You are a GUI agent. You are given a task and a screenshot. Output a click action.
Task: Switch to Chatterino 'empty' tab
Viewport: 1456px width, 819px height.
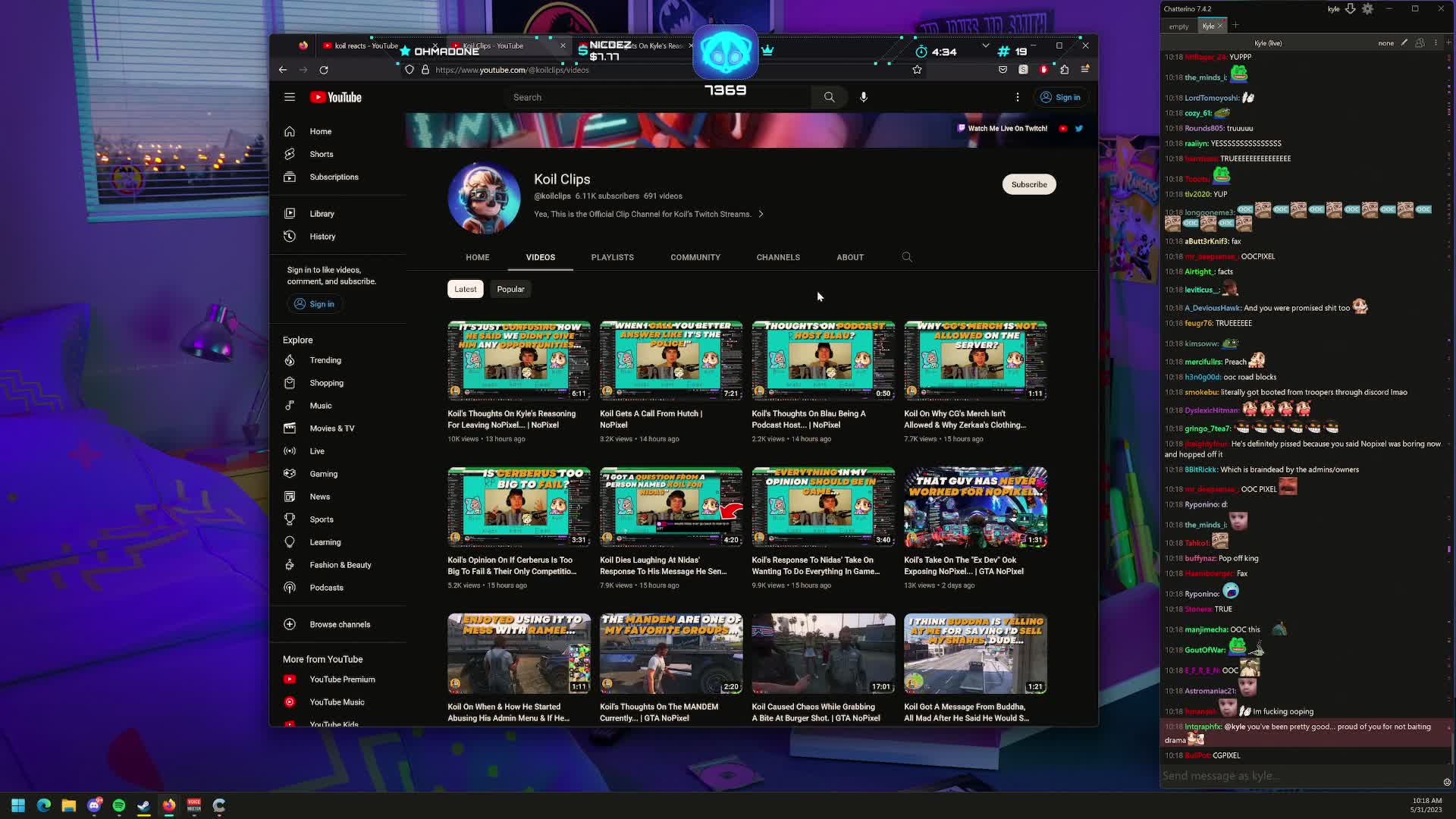coord(1178,26)
